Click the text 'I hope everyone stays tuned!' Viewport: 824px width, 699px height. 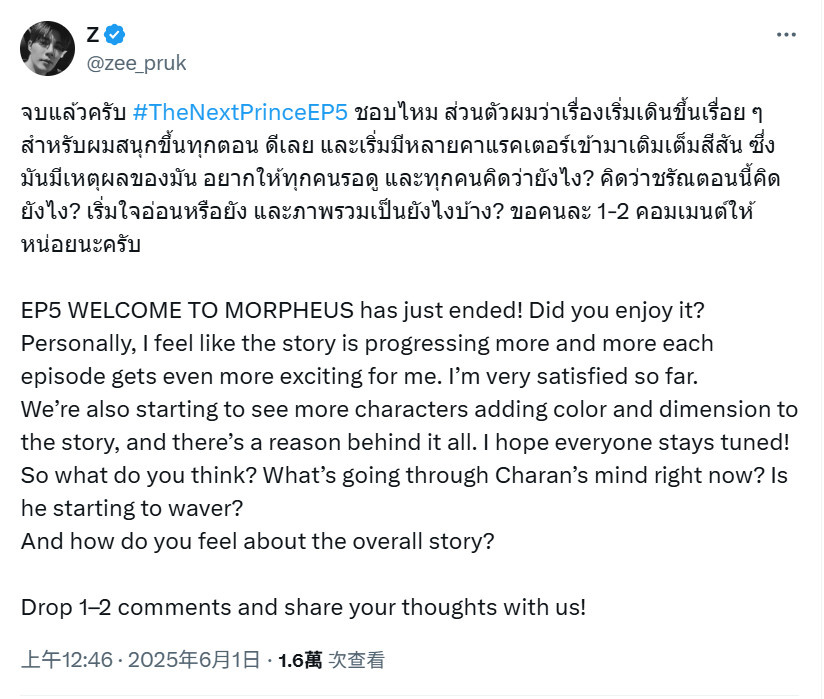click(x=636, y=443)
